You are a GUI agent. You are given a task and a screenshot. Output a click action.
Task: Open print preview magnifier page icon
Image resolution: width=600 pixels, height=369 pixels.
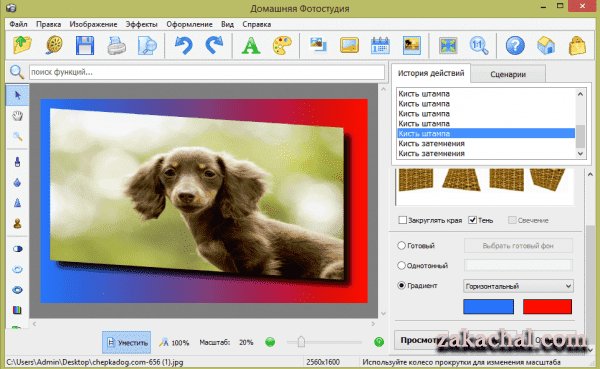(147, 45)
